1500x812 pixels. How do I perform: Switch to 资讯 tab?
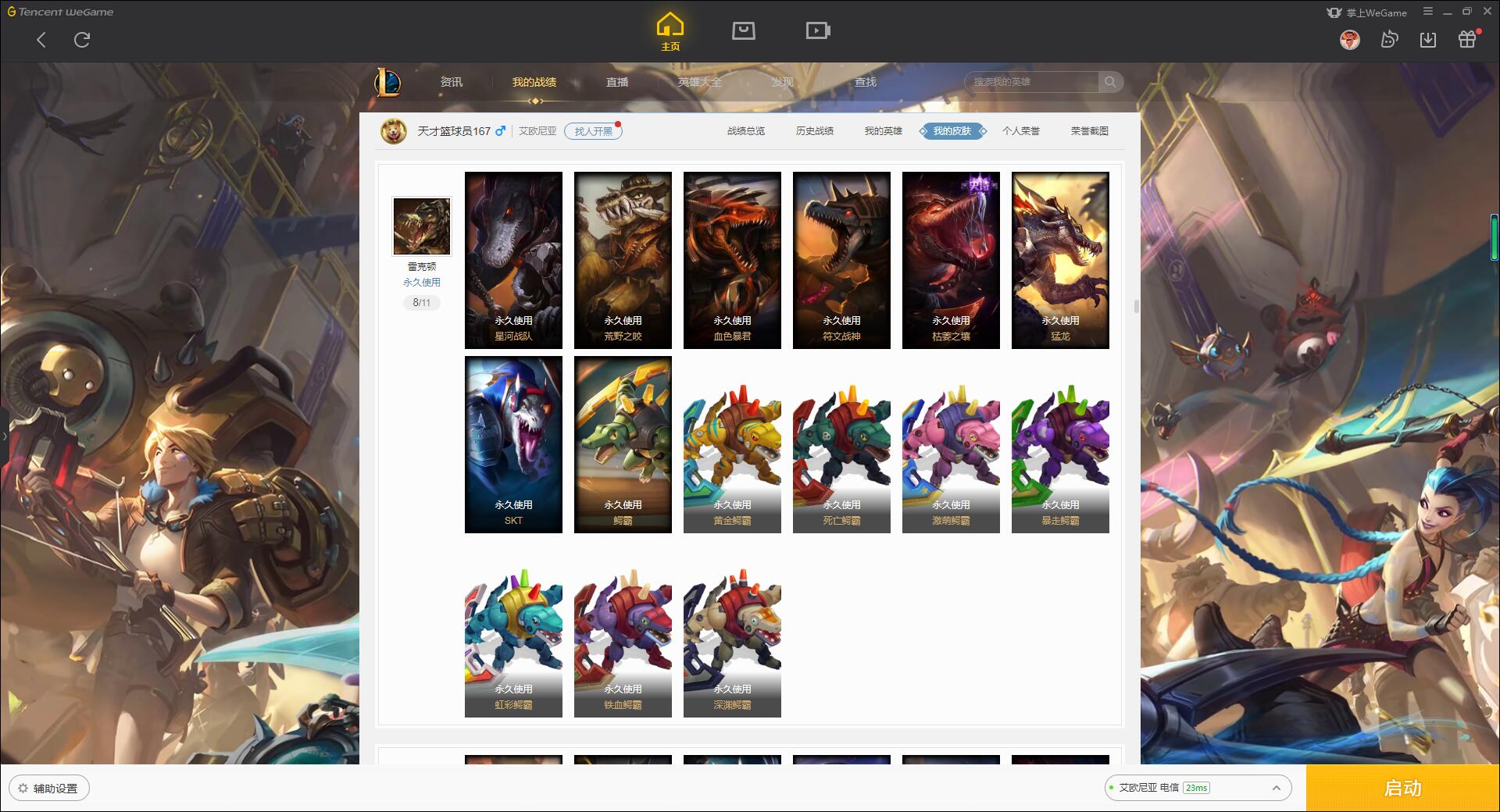click(x=451, y=82)
